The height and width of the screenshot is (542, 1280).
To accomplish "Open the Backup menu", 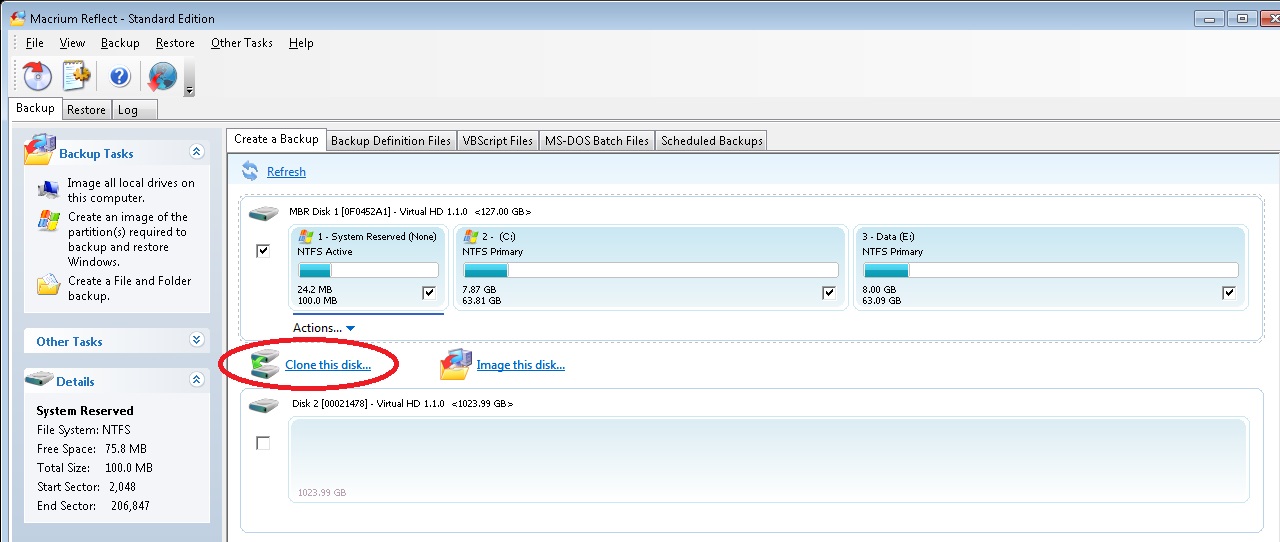I will [x=120, y=43].
